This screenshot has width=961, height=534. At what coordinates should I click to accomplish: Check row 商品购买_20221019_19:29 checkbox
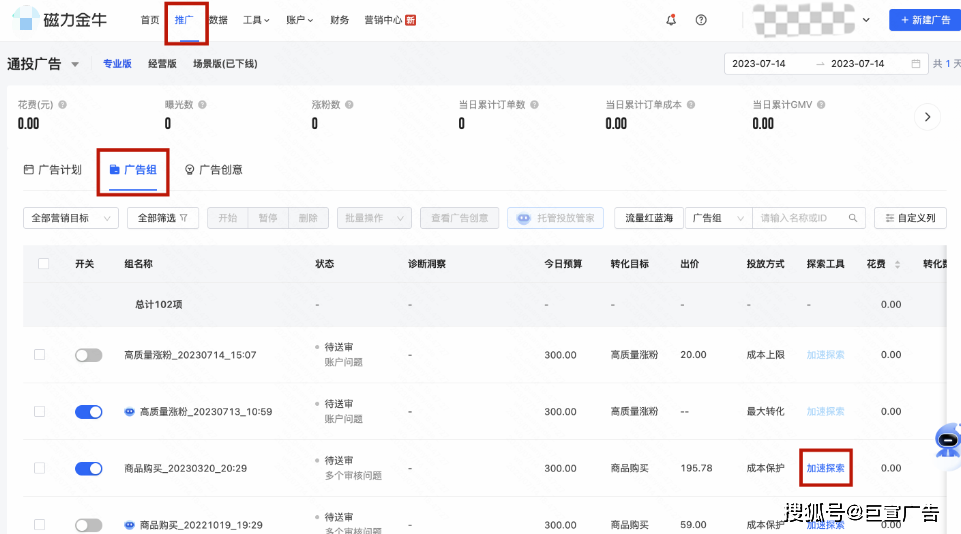(x=40, y=525)
